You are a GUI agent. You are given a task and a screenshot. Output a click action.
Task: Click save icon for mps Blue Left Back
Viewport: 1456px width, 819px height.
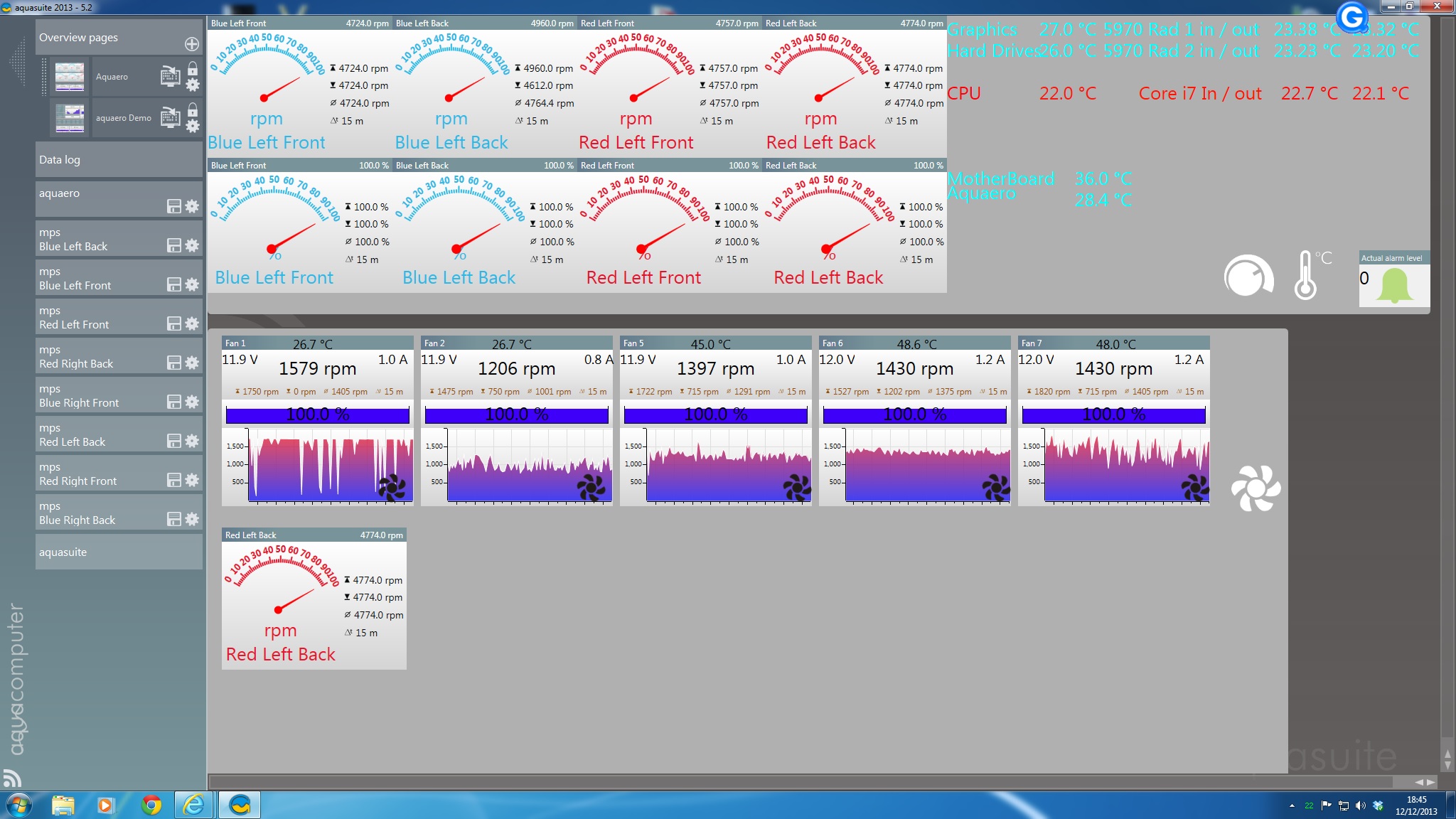[x=173, y=245]
